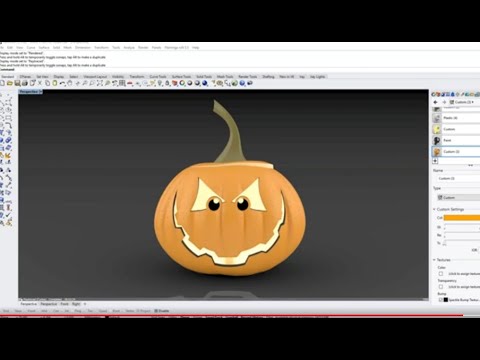Collapse the Textures section
The width and height of the screenshot is (480, 360).
click(x=434, y=260)
